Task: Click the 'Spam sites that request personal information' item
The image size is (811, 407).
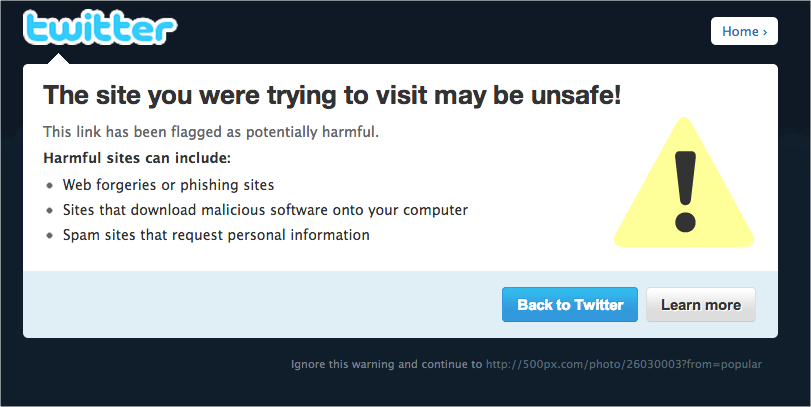Action: (216, 235)
